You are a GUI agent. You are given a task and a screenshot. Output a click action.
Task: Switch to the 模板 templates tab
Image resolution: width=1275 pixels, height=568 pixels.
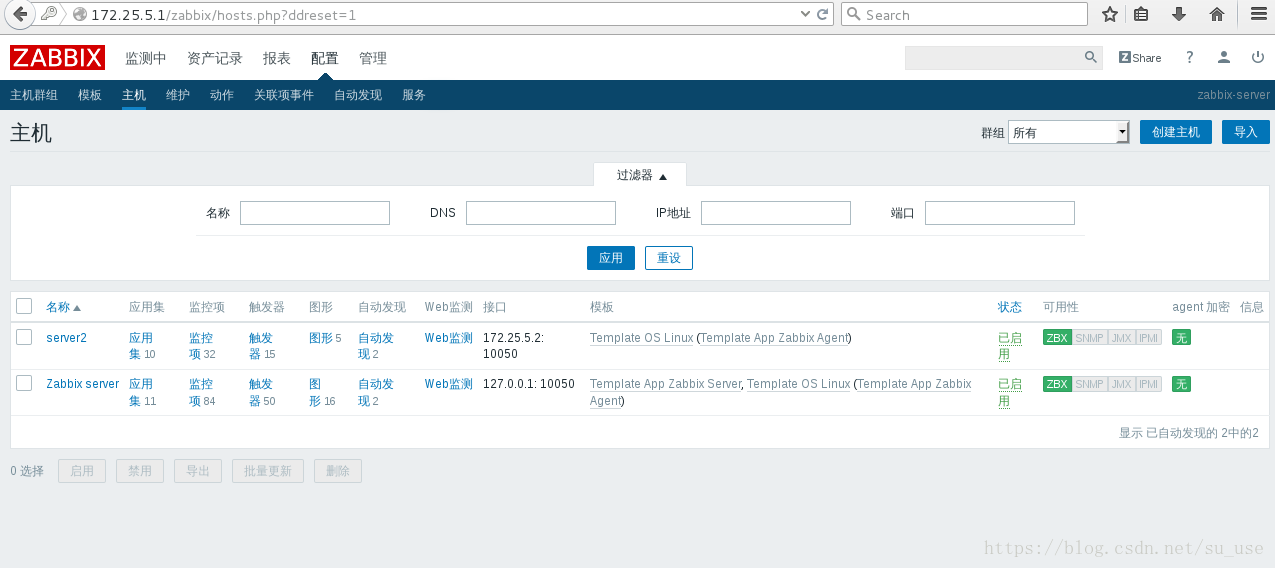tap(90, 95)
